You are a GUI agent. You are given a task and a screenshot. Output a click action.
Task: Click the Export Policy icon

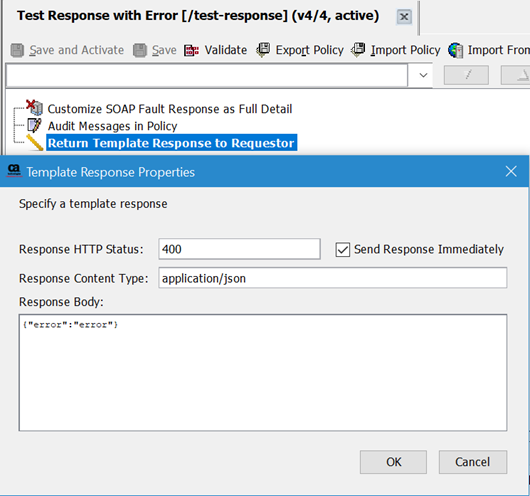[263, 50]
